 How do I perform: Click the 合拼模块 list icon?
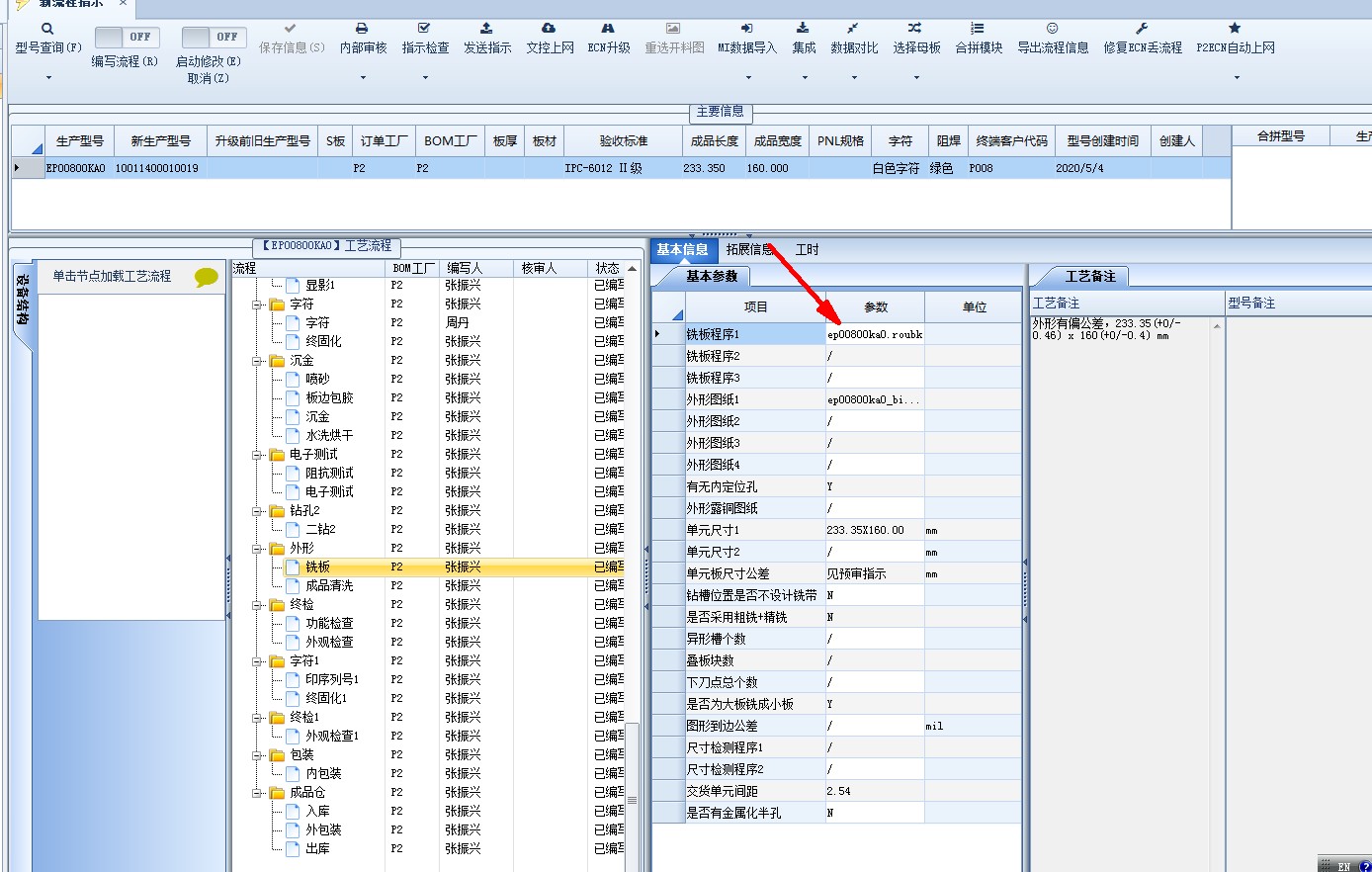pos(978,29)
